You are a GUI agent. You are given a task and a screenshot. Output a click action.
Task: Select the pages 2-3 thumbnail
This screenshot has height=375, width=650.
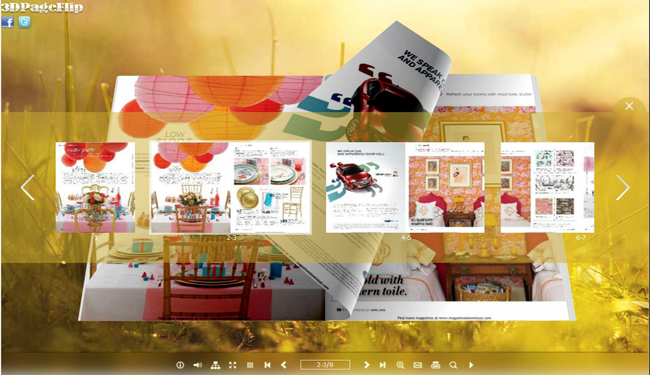(230, 188)
